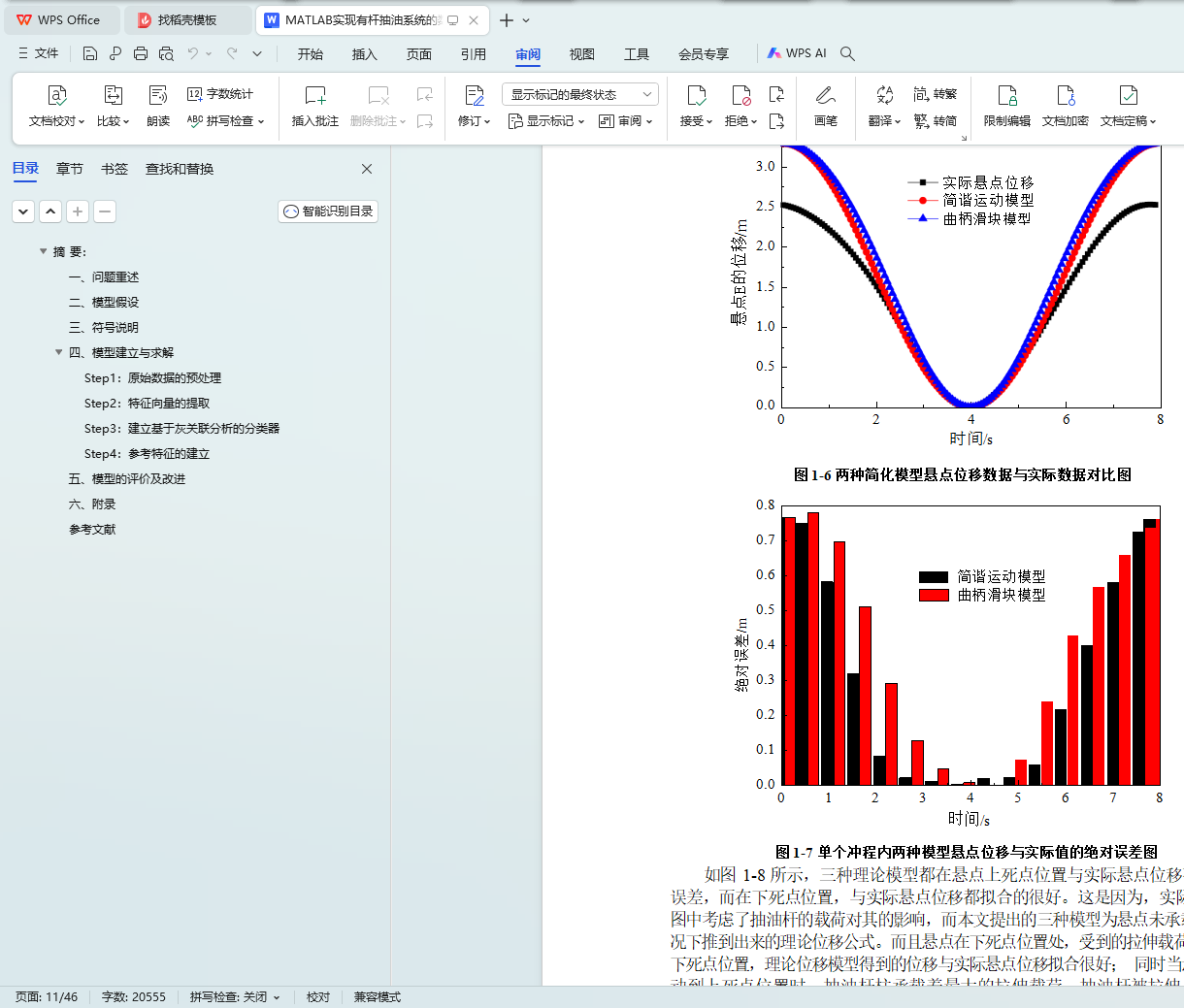Open 字数统计 word count
The height and width of the screenshot is (1008, 1184).
tap(219, 94)
